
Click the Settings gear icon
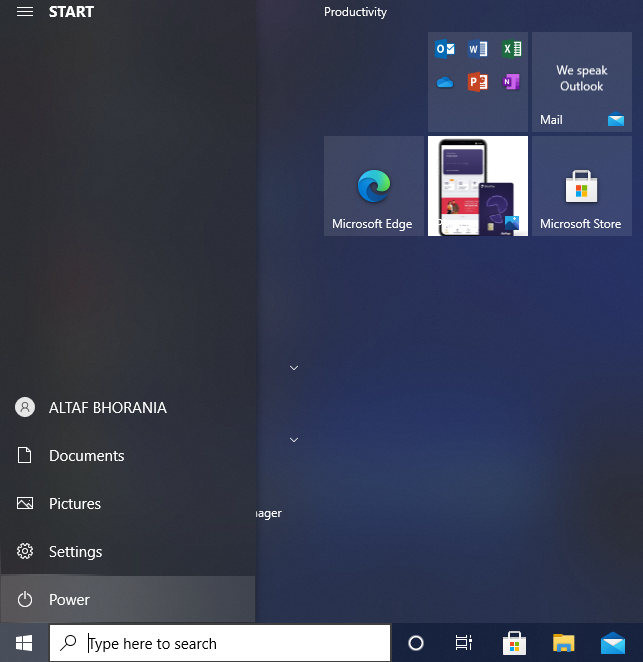point(25,551)
